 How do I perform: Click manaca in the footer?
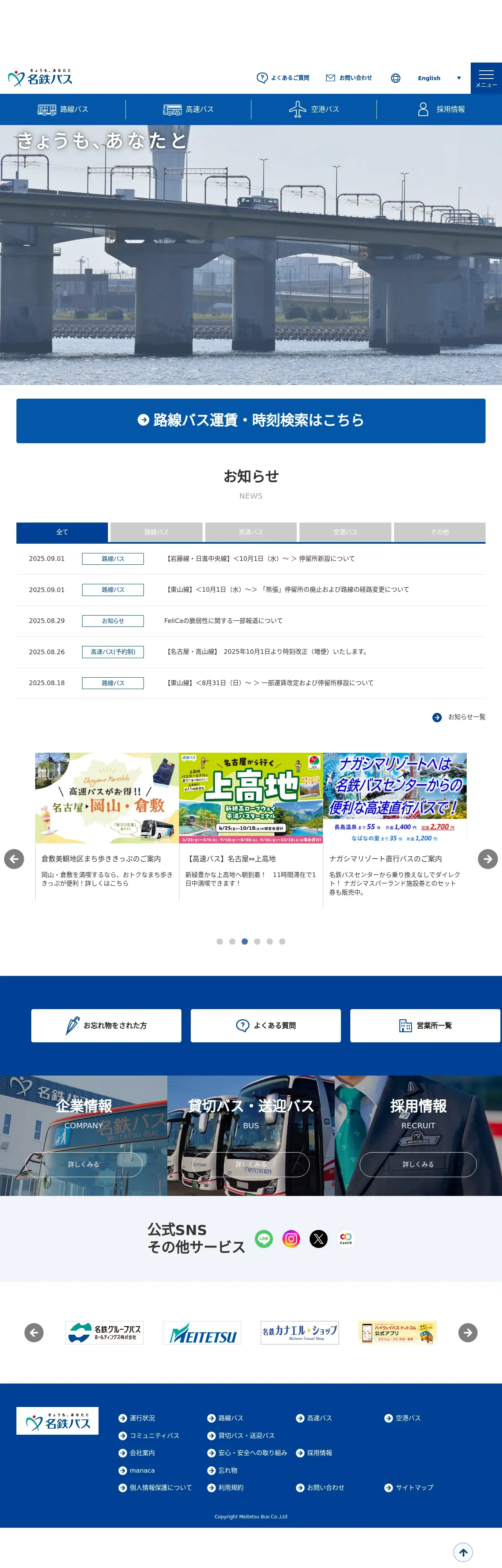(x=137, y=1471)
